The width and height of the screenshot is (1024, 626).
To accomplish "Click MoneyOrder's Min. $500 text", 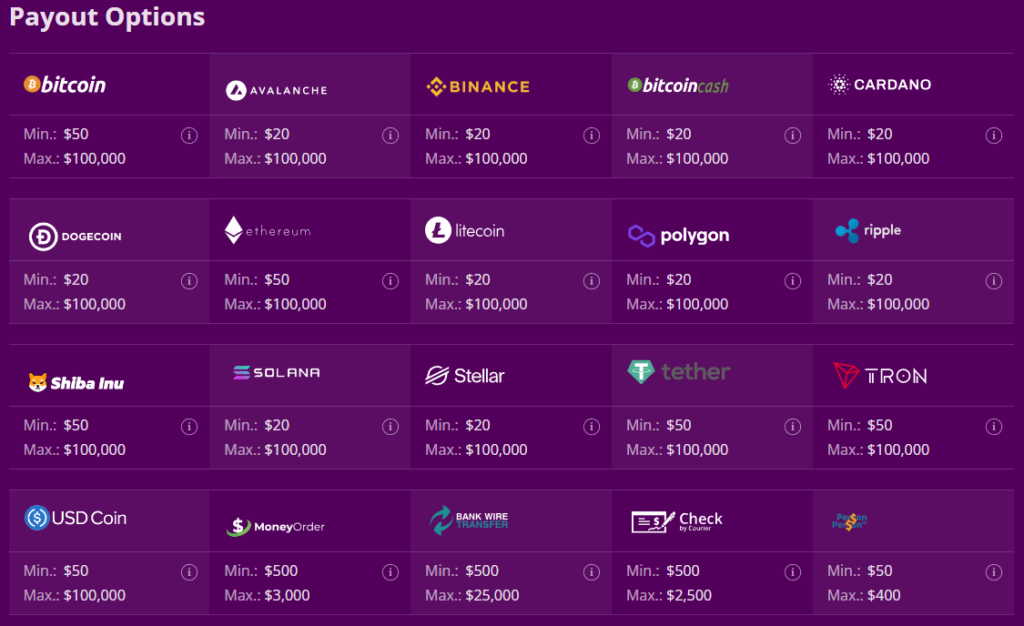I will point(261,571).
